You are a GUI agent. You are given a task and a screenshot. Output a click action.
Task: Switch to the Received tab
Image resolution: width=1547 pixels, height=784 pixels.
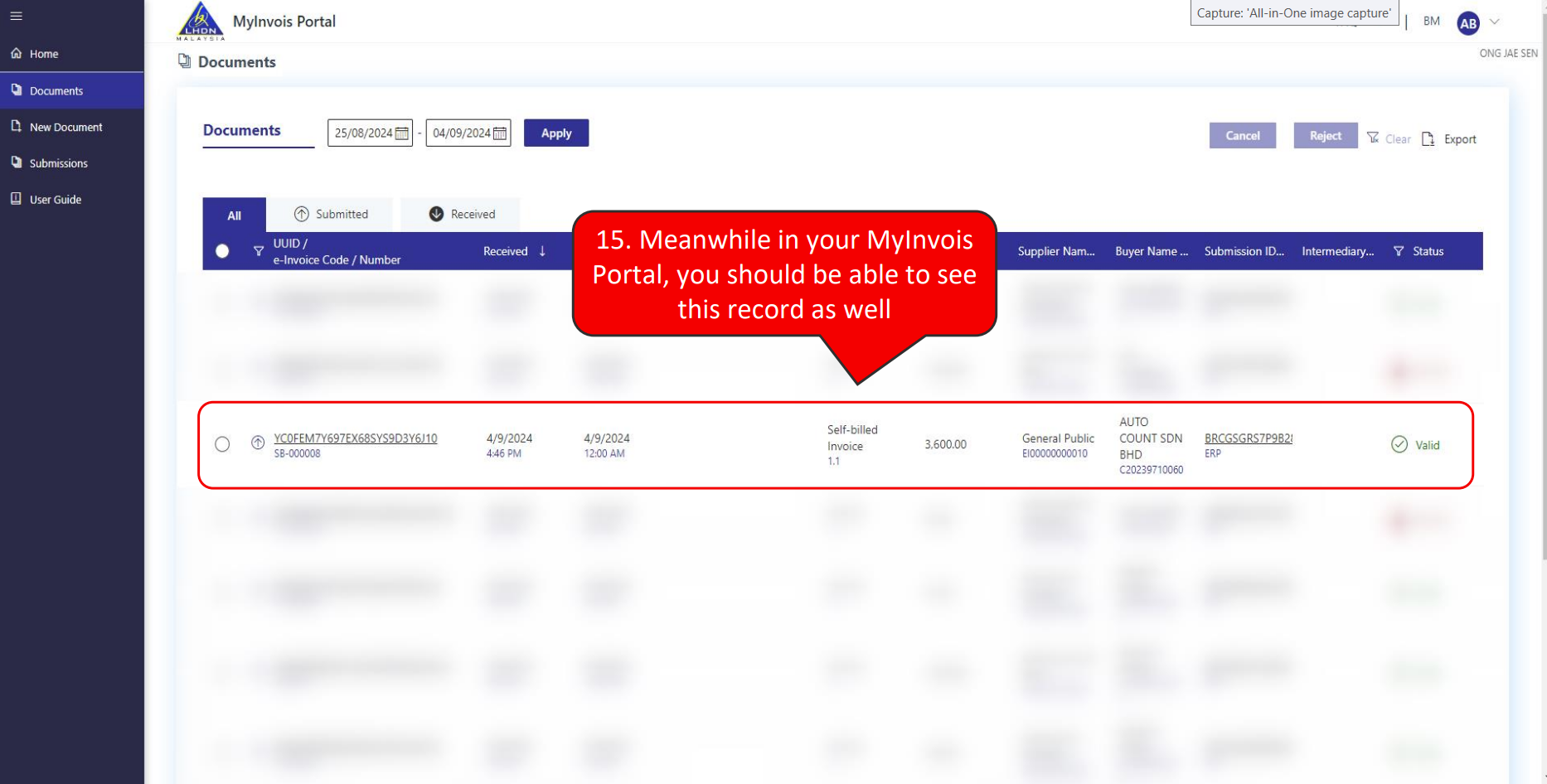pos(461,214)
